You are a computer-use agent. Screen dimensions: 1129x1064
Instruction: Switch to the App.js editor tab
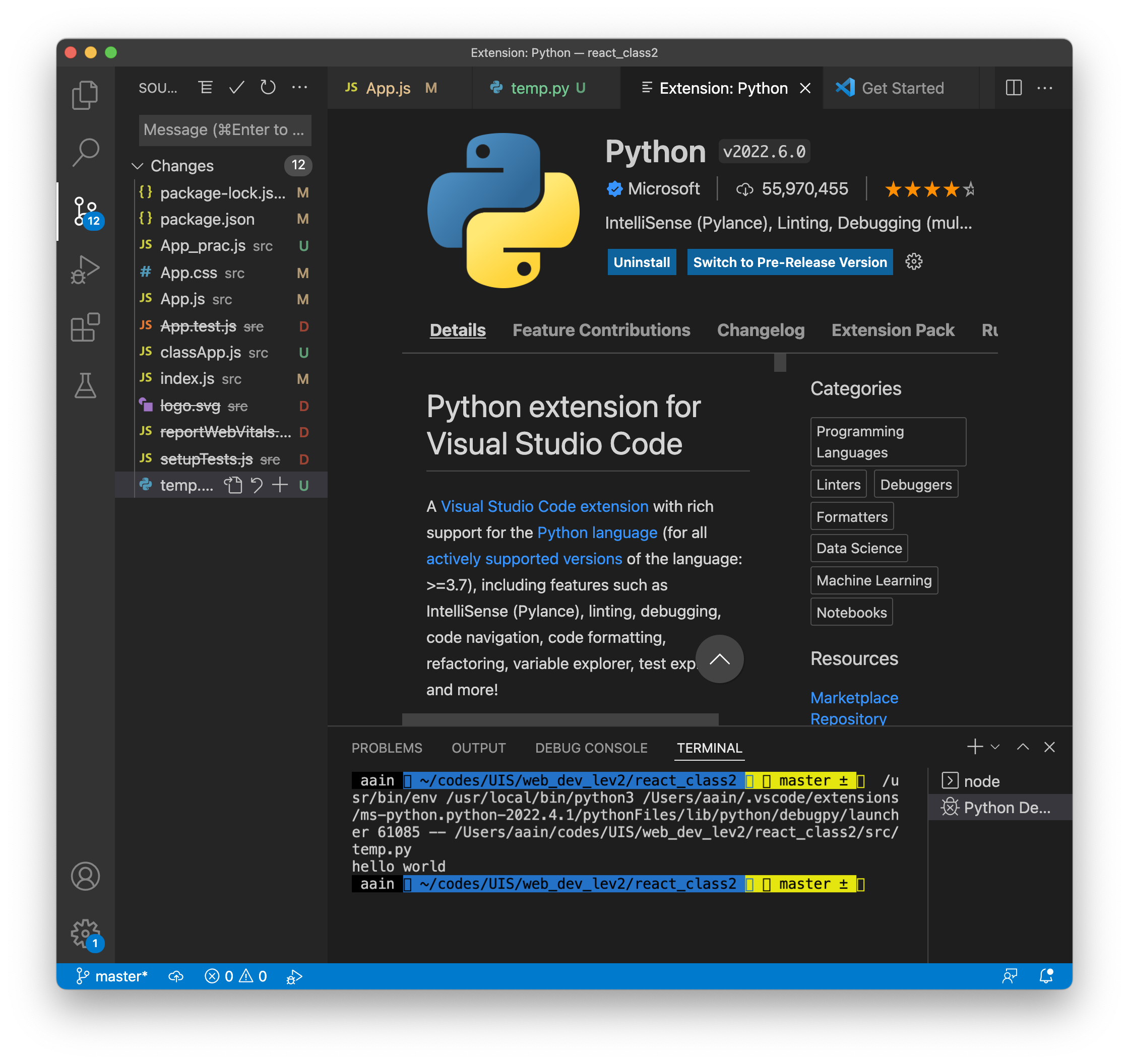click(x=399, y=88)
